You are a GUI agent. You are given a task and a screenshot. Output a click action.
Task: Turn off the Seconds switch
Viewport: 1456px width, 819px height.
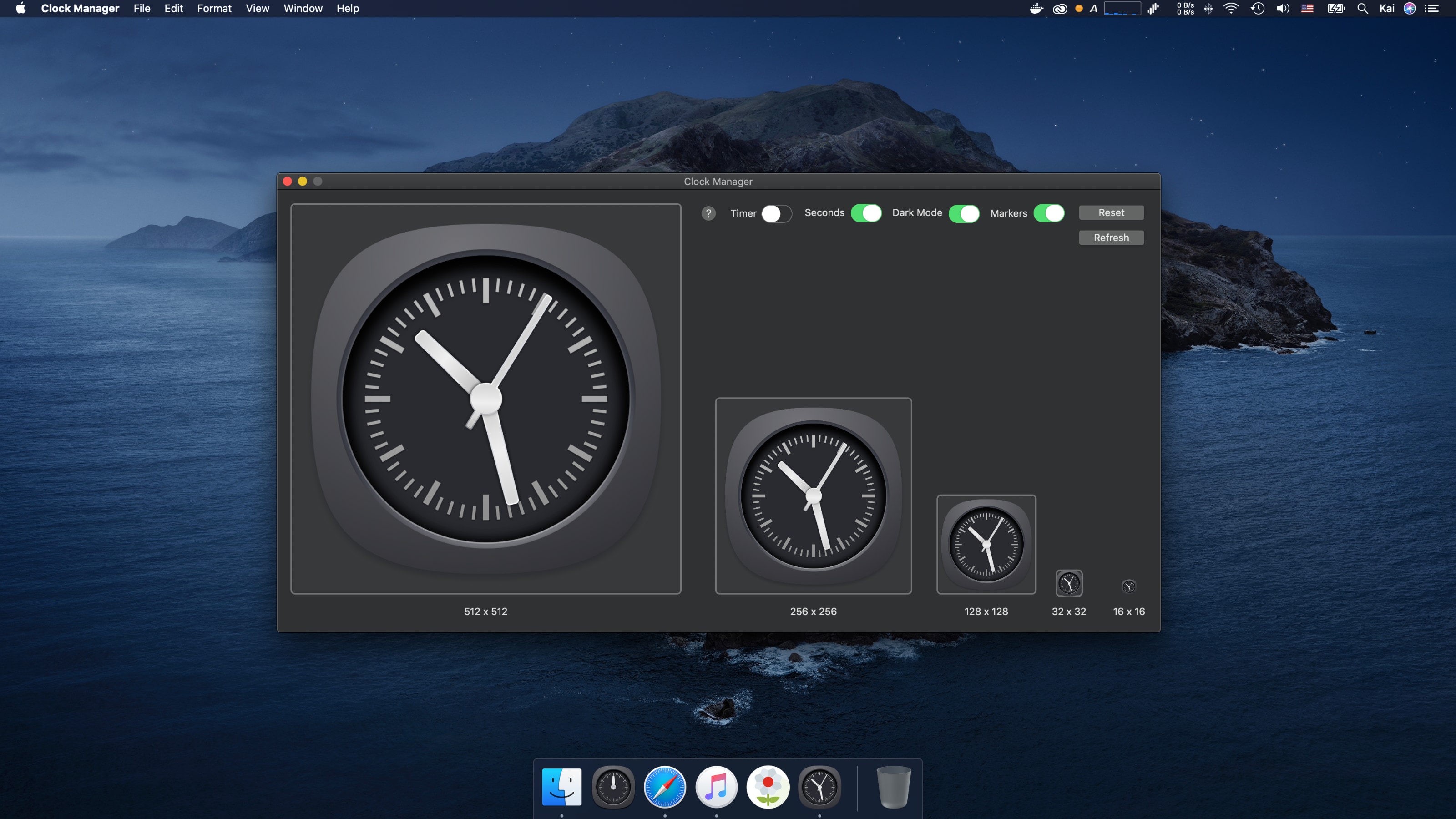coord(866,213)
